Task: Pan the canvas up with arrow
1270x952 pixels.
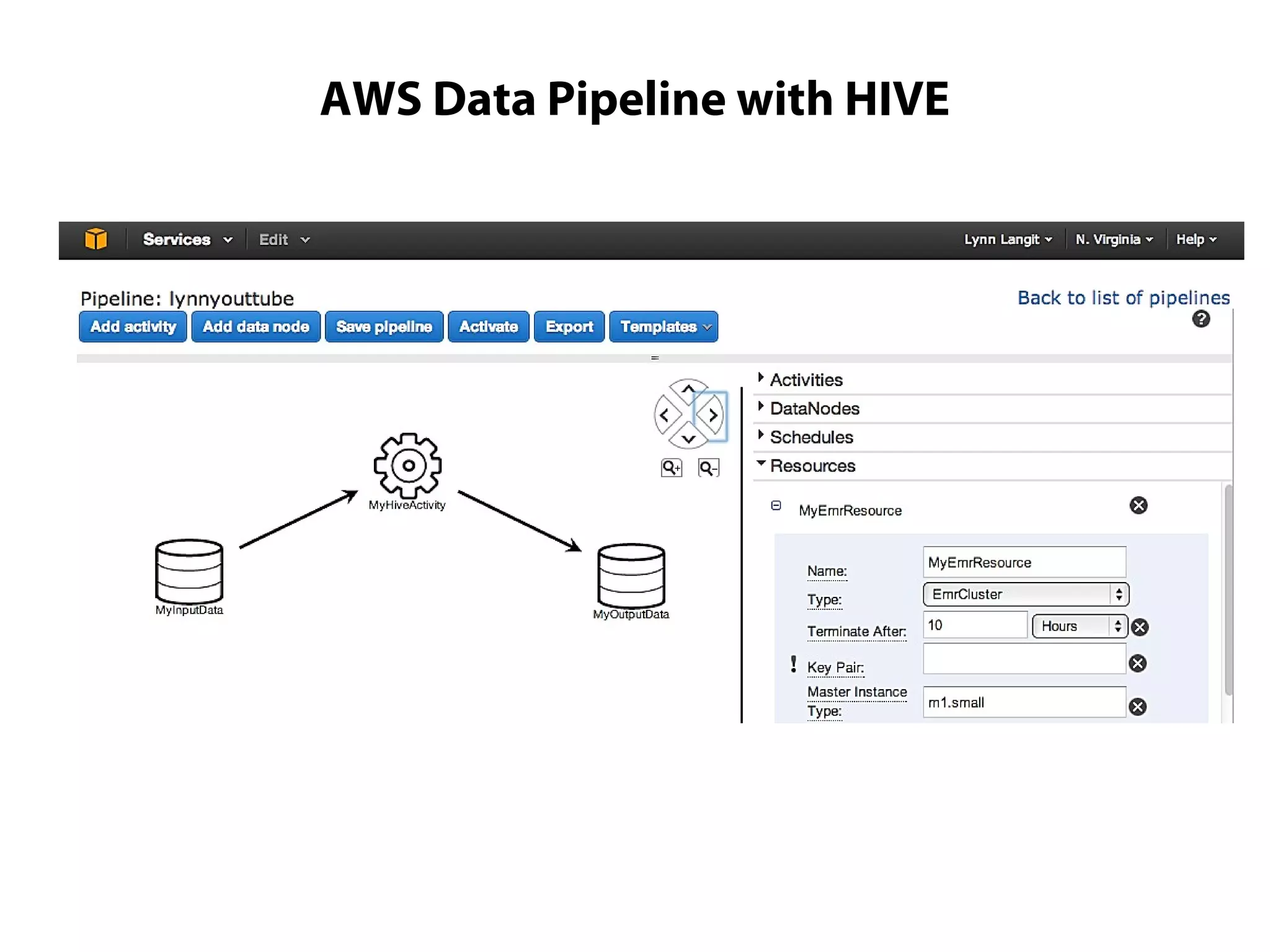Action: (688, 390)
